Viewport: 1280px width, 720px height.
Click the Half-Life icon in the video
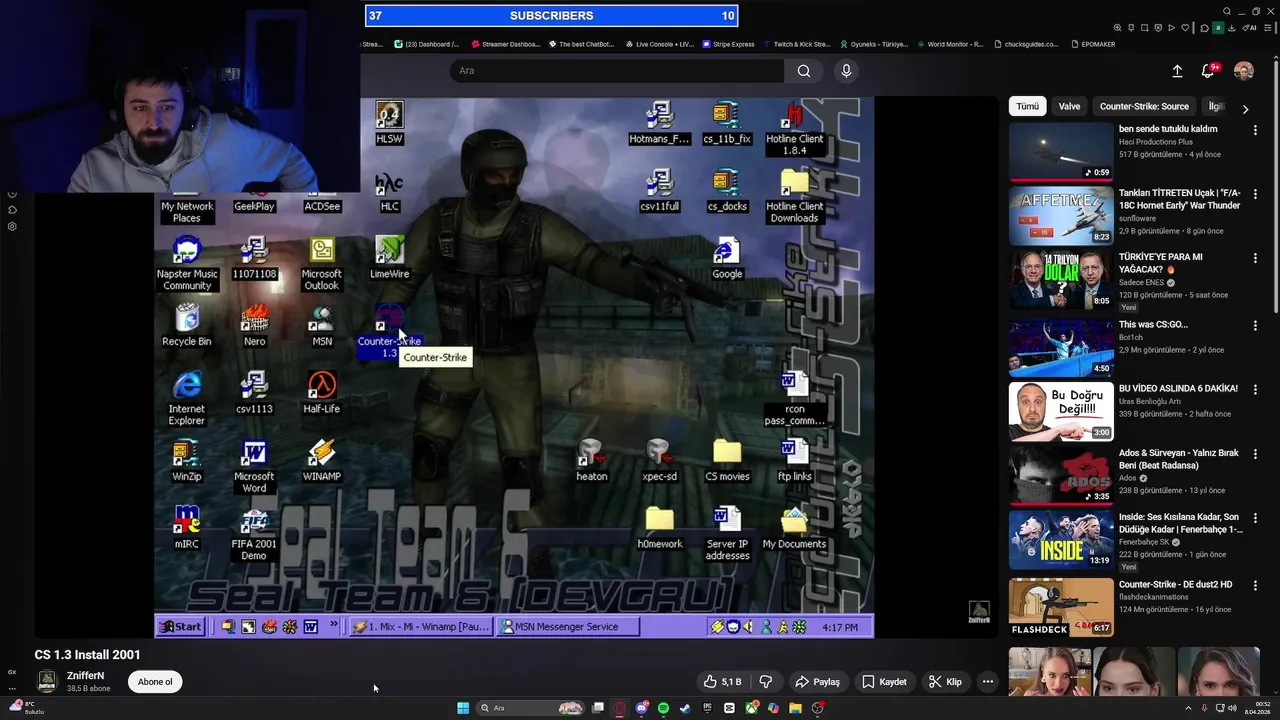[x=321, y=393]
